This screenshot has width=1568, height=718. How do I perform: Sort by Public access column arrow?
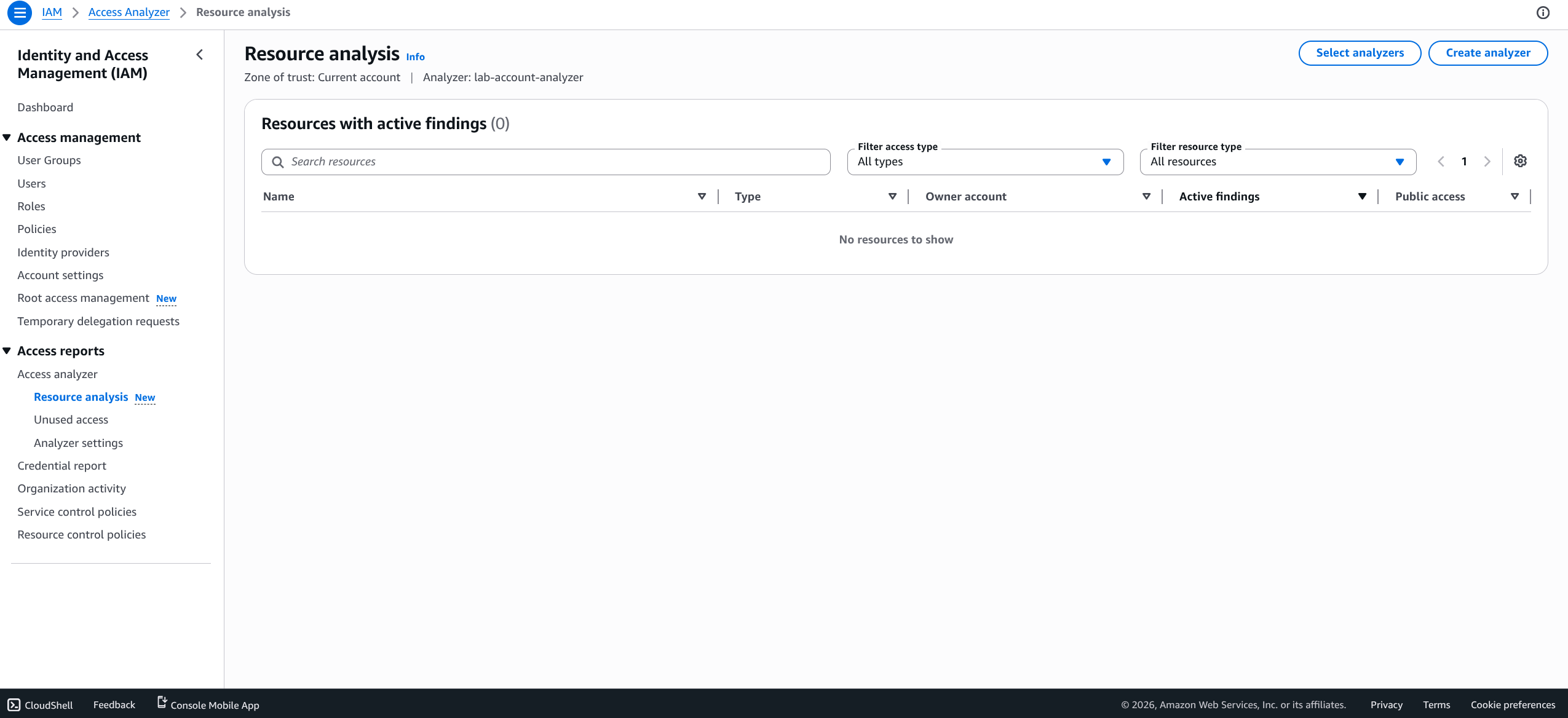pos(1515,197)
